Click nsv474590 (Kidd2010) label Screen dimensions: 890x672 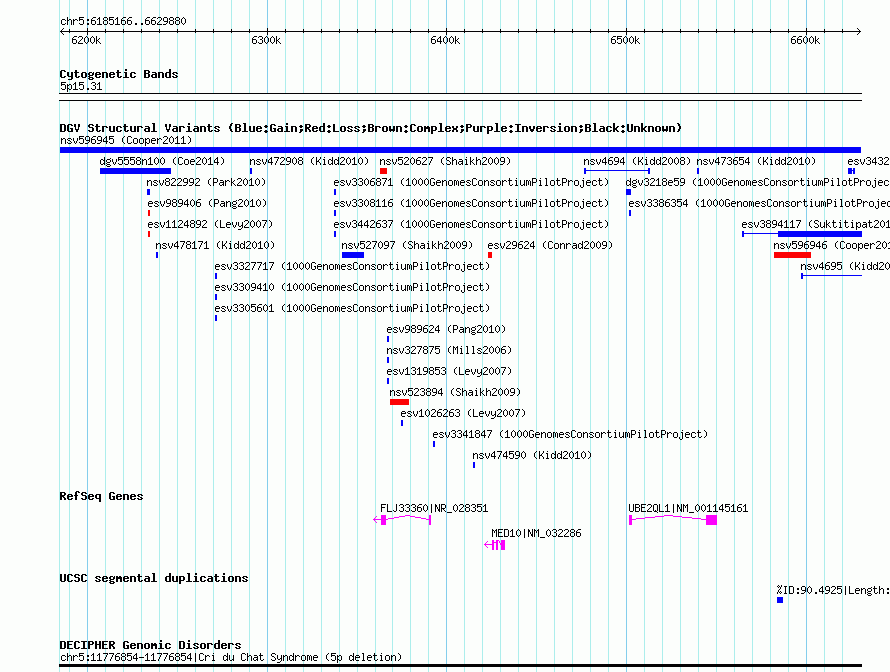click(x=532, y=455)
